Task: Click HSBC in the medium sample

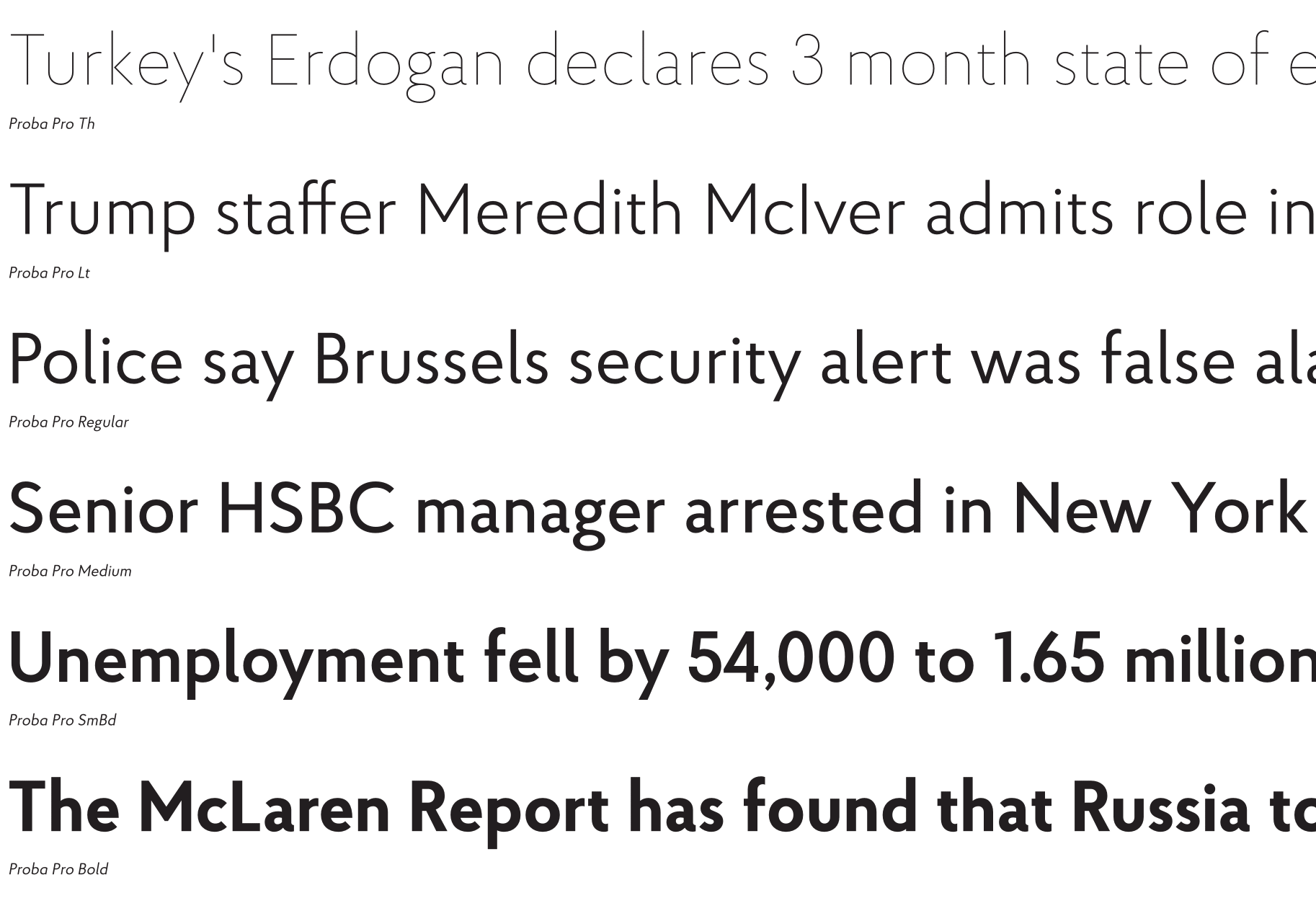Action: pyautogui.click(x=307, y=509)
